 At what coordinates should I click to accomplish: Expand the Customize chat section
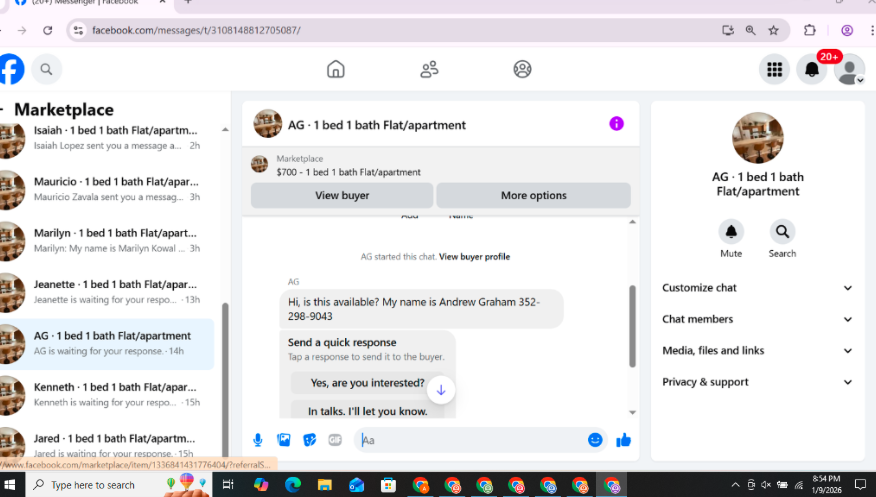(758, 288)
